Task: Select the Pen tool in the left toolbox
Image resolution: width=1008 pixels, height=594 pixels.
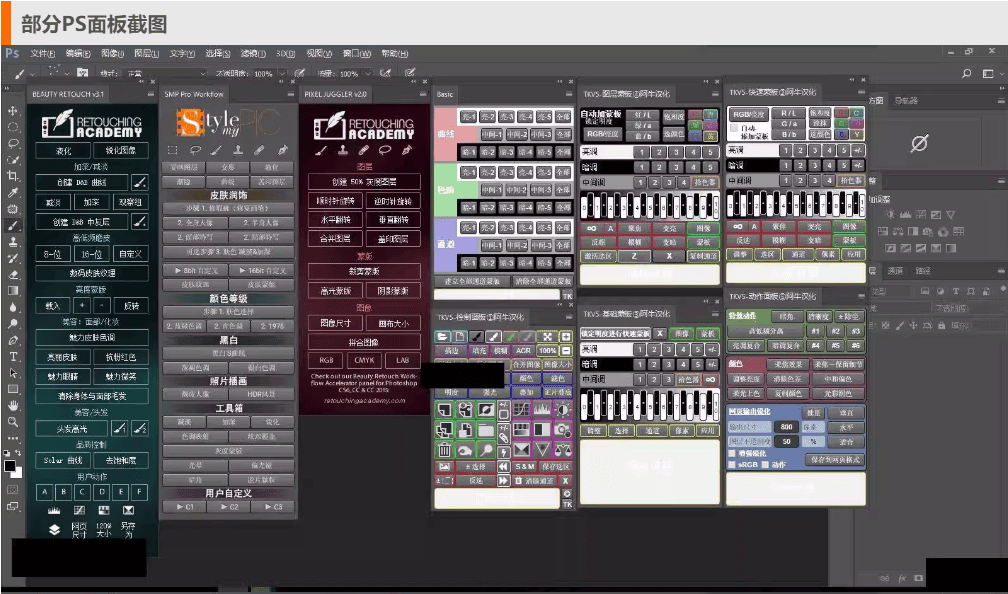Action: tap(13, 340)
